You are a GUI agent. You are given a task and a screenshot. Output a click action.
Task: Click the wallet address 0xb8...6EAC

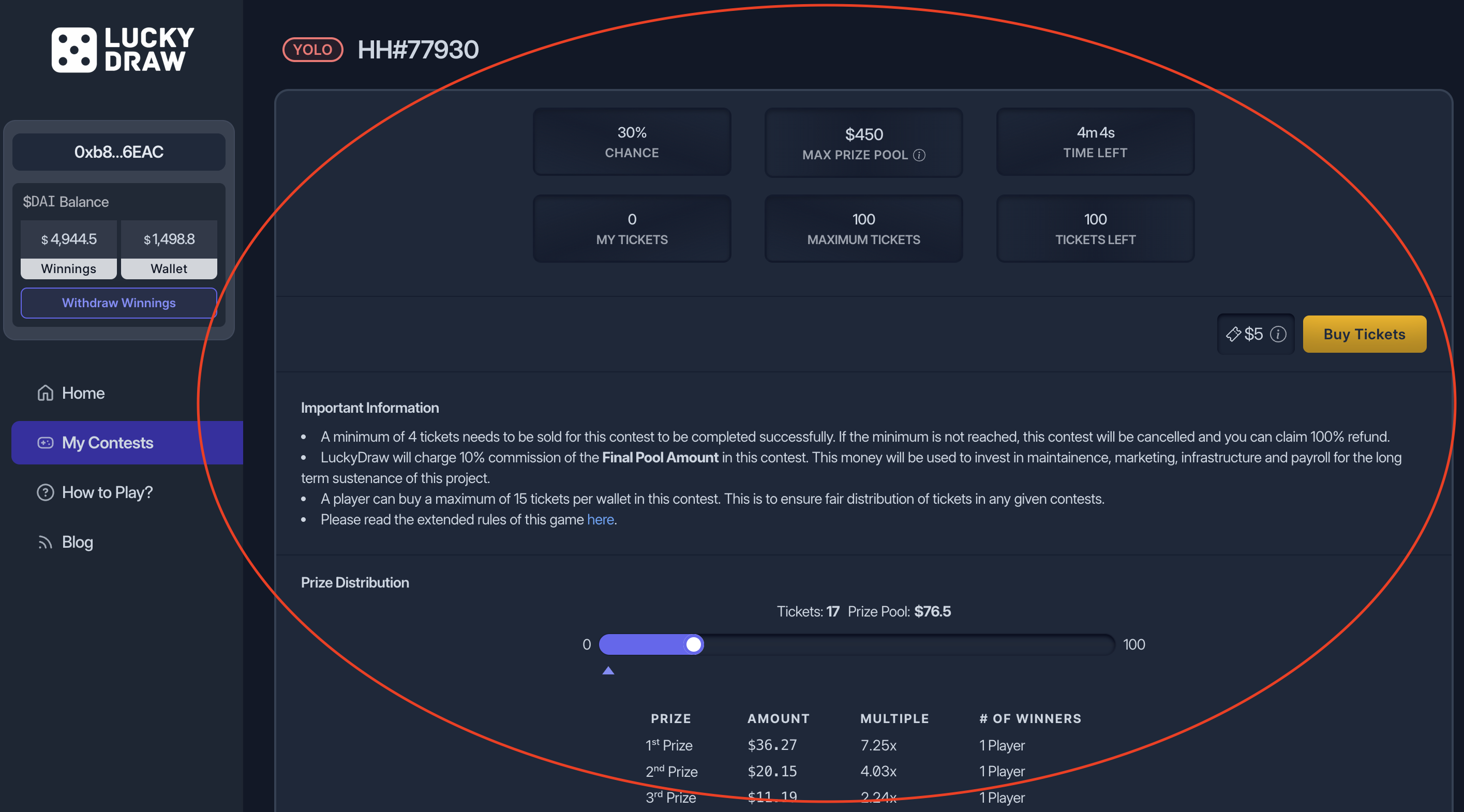pos(119,152)
